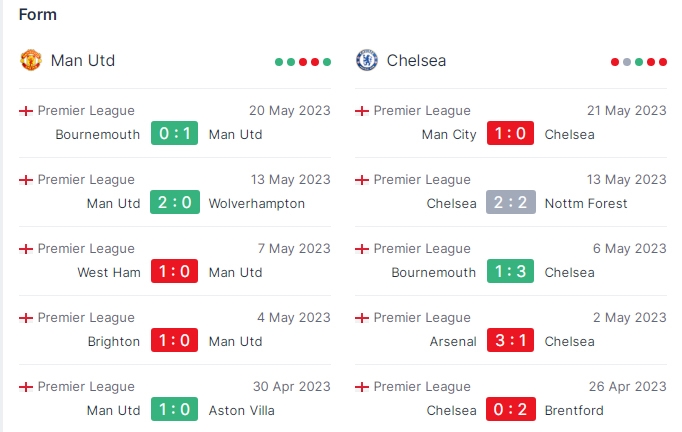Open the Man City 1:0 Chelsea score
Image resolution: width=682 pixels, height=432 pixels.
point(510,133)
